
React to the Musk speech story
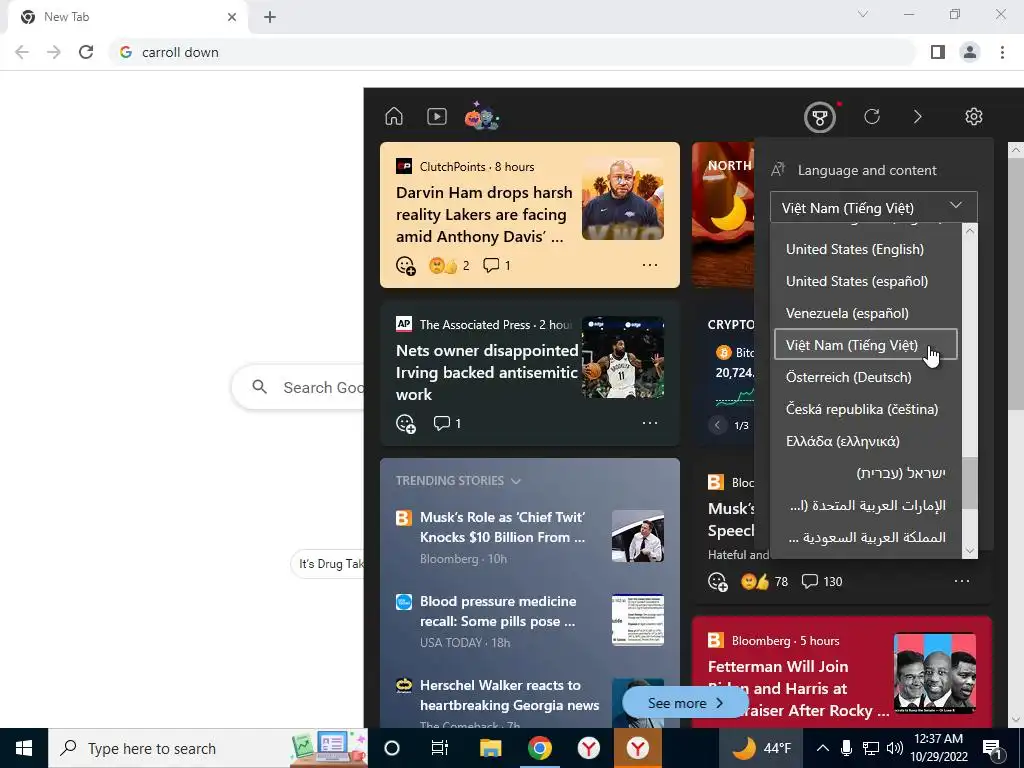pos(718,582)
